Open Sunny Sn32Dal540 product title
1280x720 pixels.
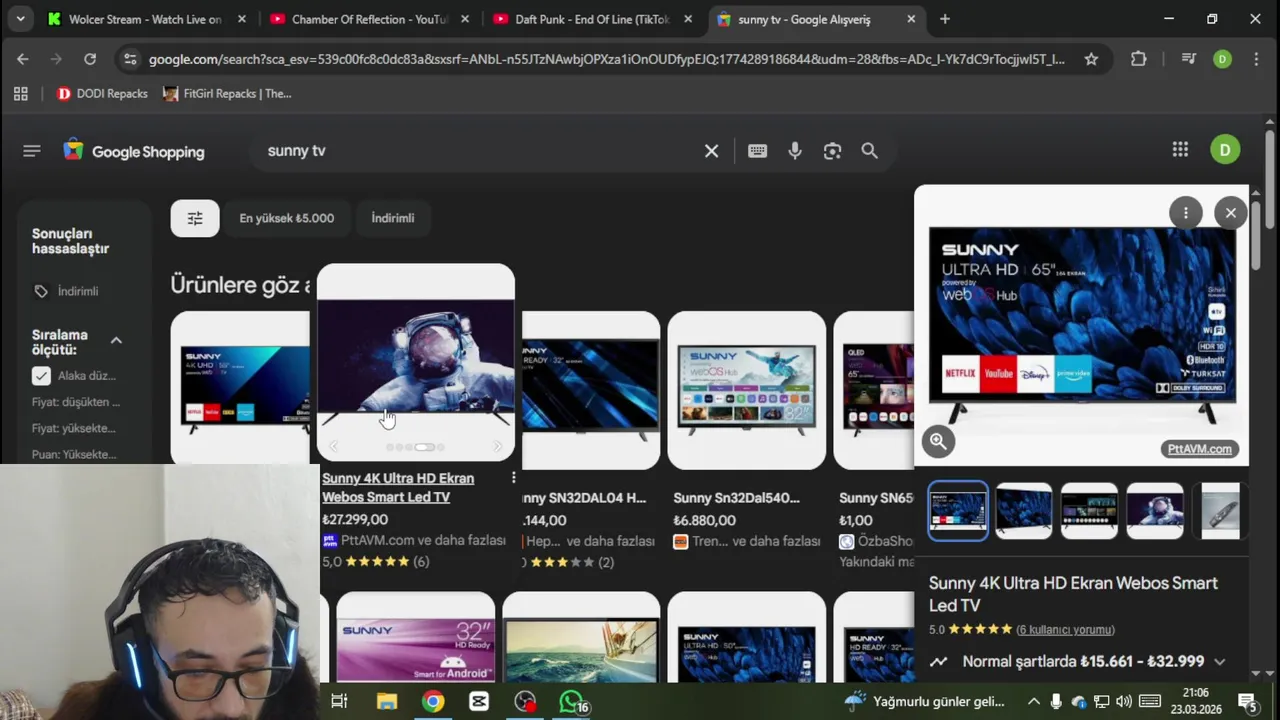pos(737,498)
